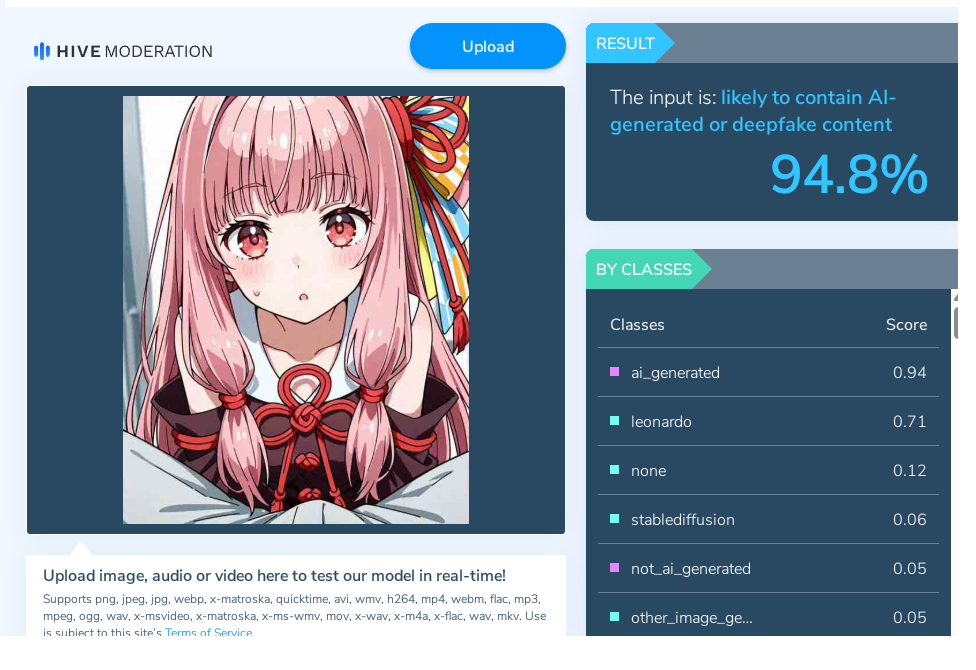Click the stablediffusion class cyan marker
The image size is (976, 670).
pos(614,519)
